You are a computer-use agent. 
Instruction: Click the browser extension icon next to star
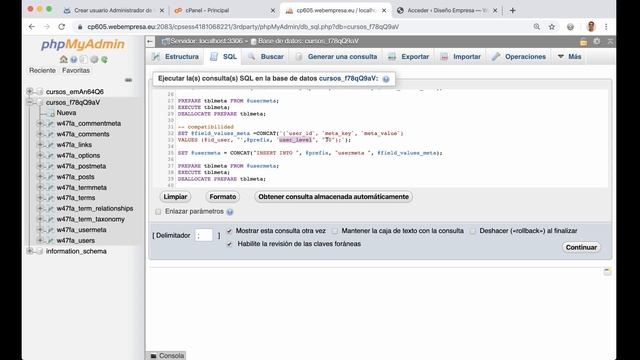(x=570, y=27)
